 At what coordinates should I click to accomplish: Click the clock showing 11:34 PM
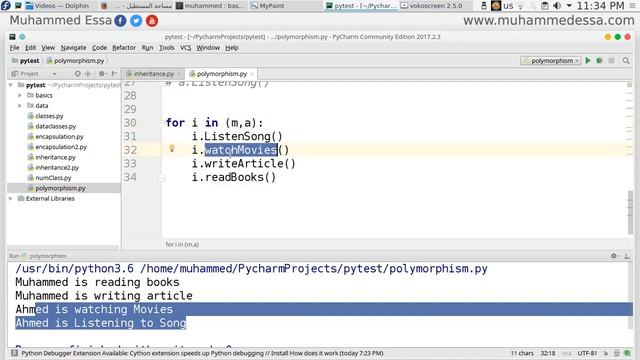click(x=600, y=6)
